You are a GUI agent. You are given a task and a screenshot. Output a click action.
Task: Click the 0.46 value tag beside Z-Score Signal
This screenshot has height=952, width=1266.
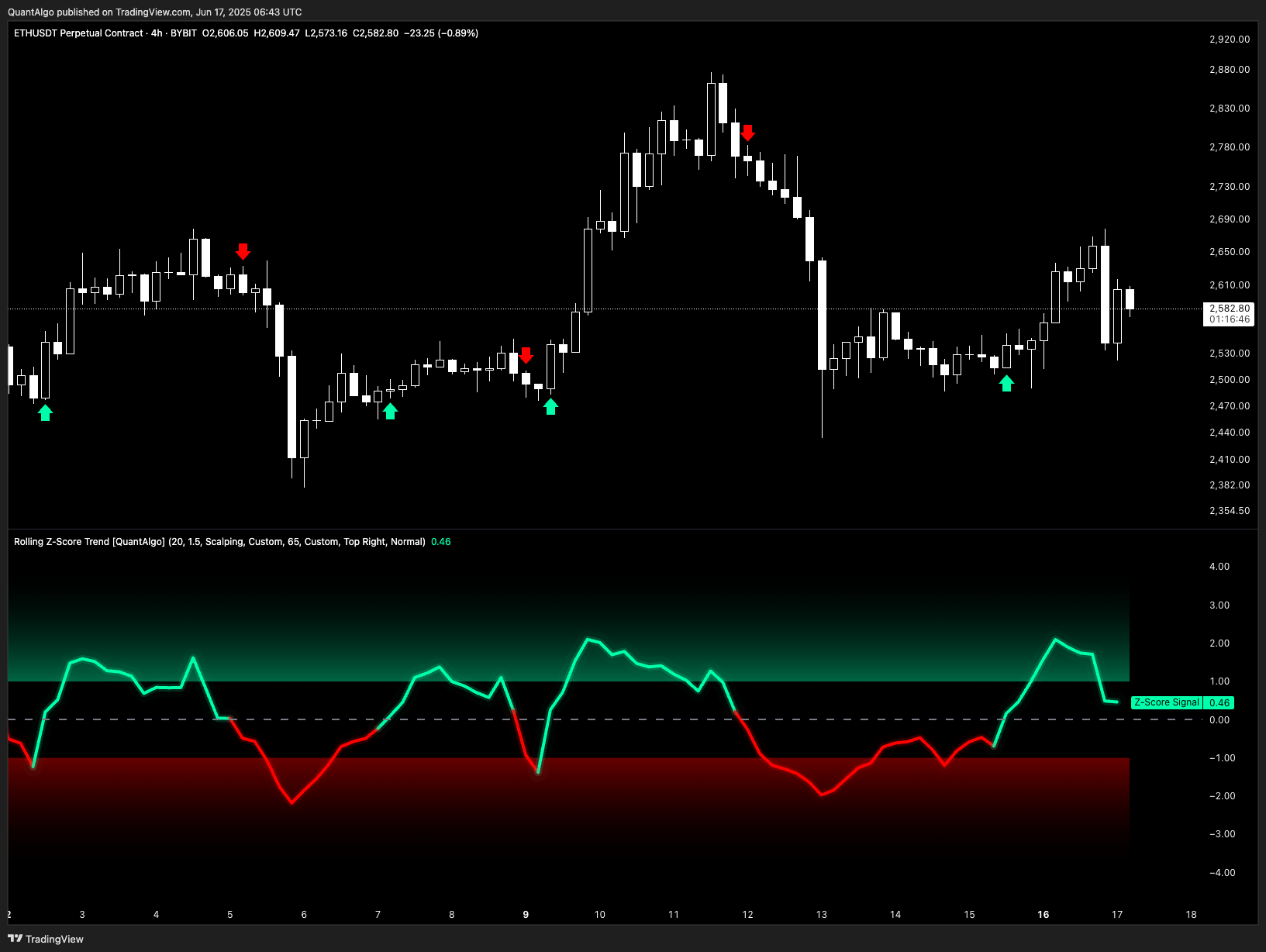point(1219,702)
